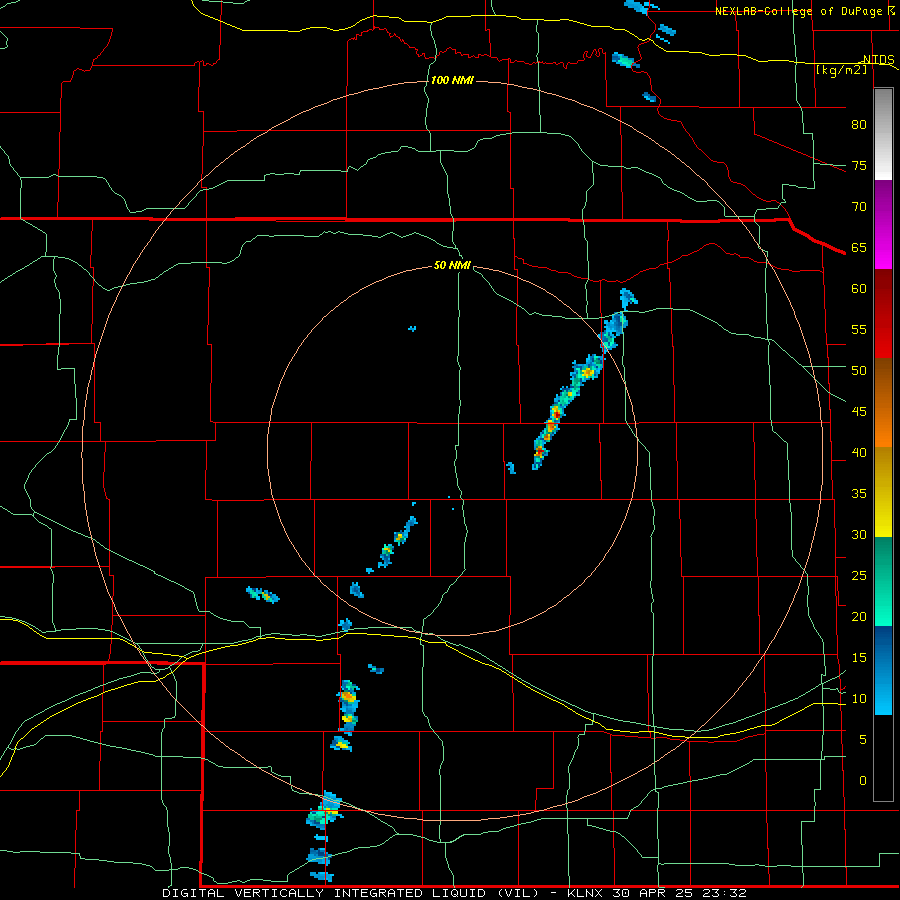Image resolution: width=900 pixels, height=900 pixels.
Task: Pick the blue segment of the color bar
Action: (x=883, y=670)
